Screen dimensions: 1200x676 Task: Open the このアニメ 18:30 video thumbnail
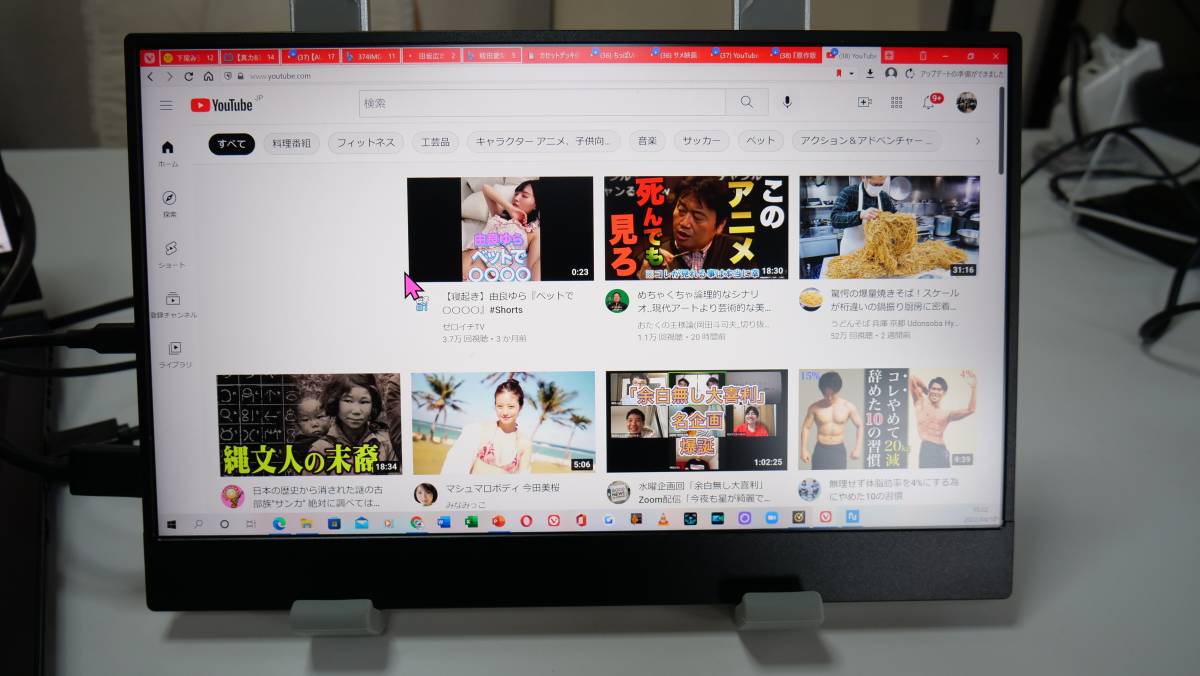[x=696, y=228]
